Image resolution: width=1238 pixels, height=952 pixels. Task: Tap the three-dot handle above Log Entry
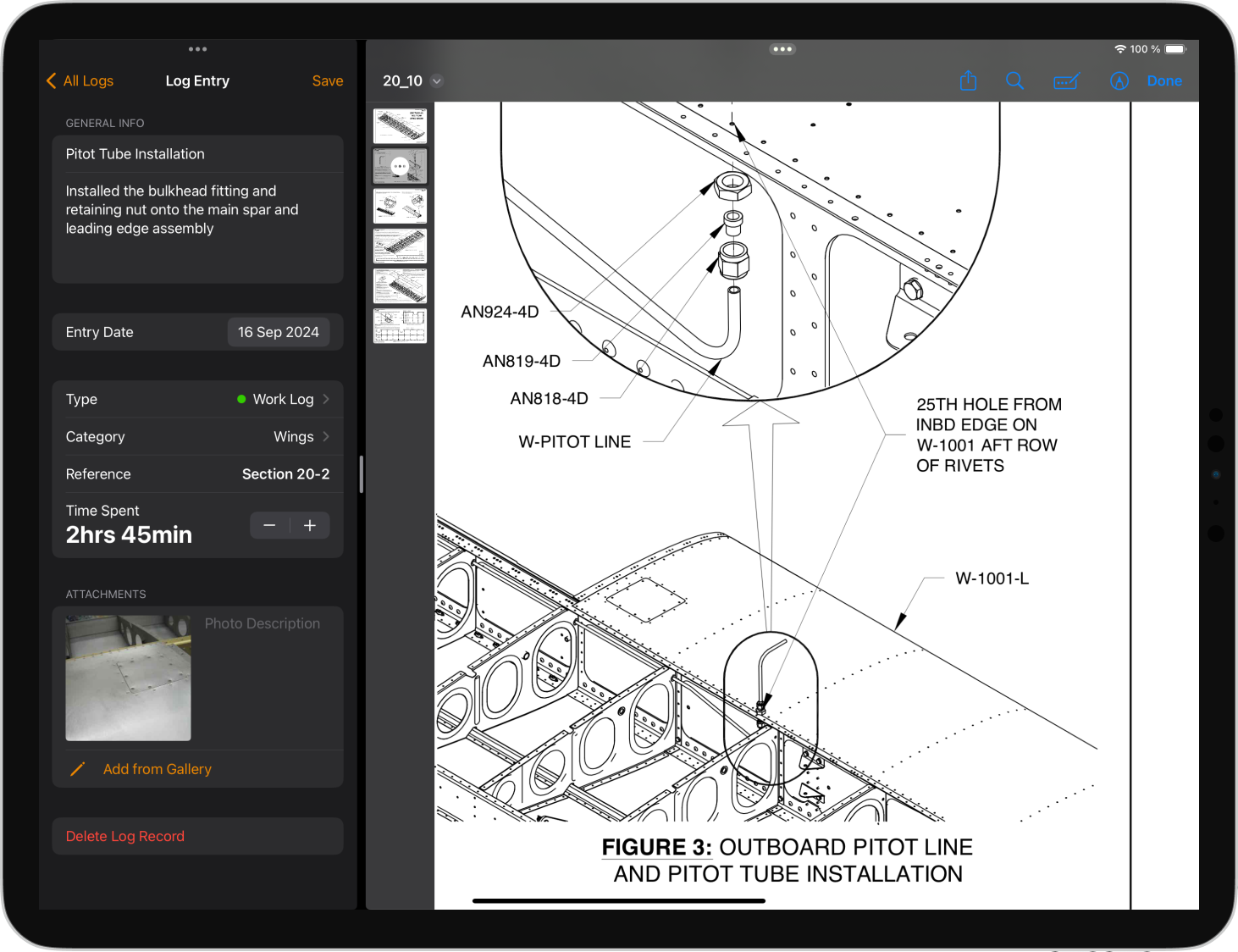(197, 49)
